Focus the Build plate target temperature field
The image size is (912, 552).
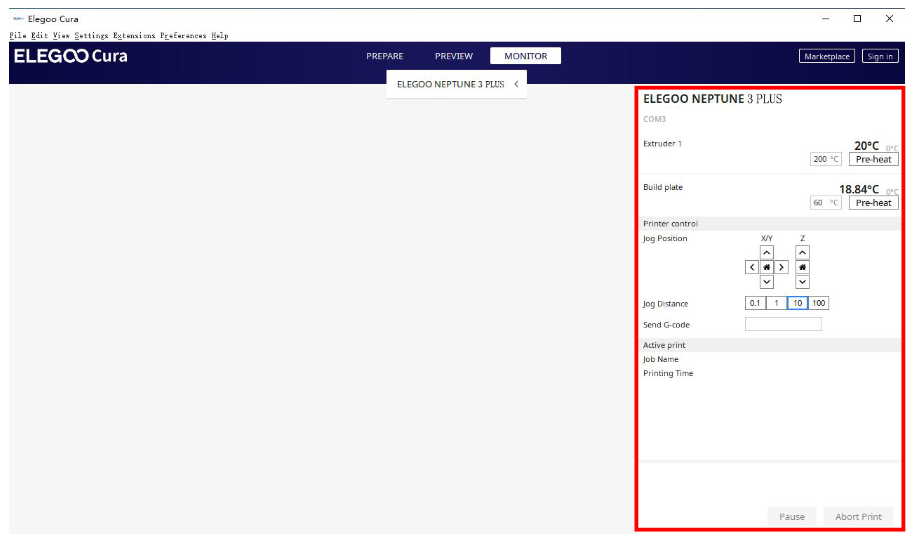click(825, 202)
